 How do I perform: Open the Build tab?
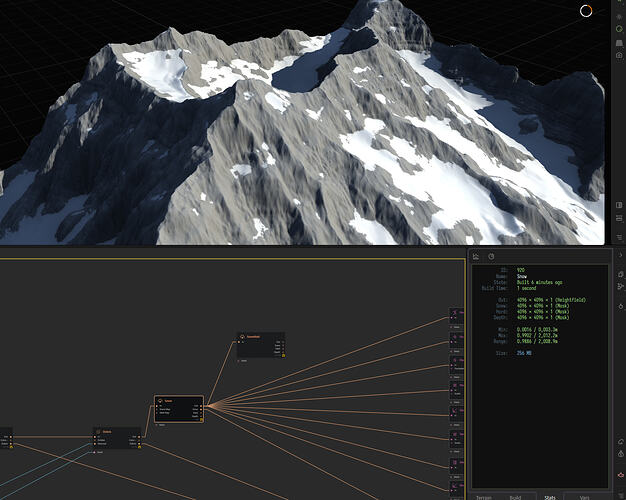tap(515, 497)
